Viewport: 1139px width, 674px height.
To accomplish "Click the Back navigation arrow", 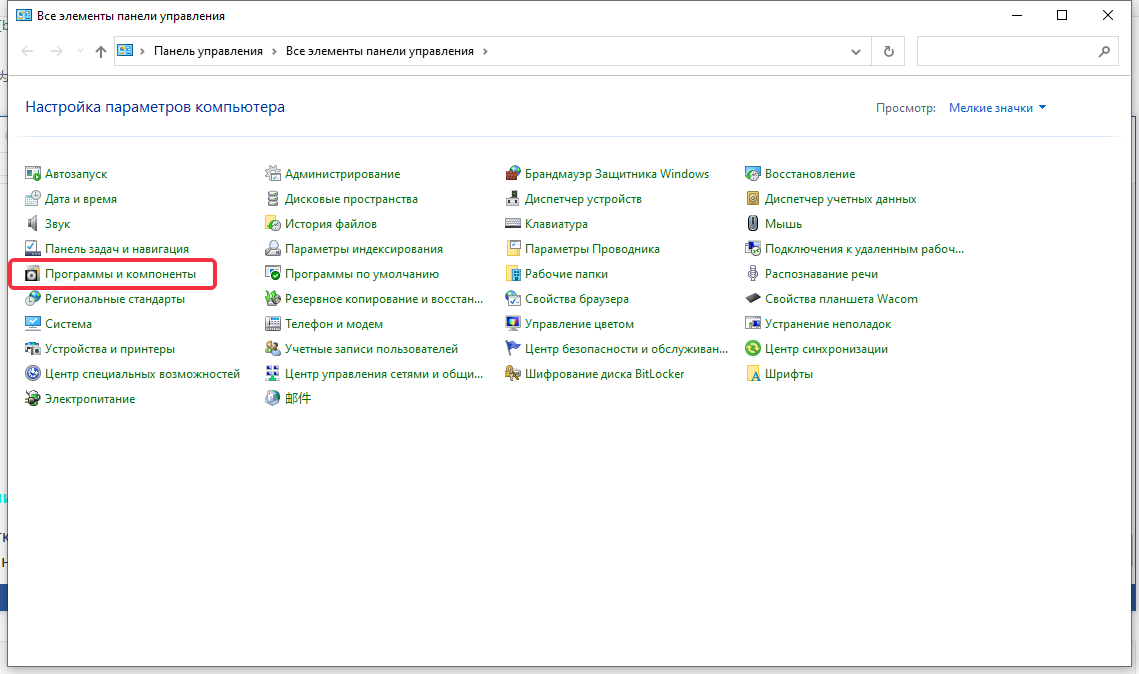I will point(28,51).
